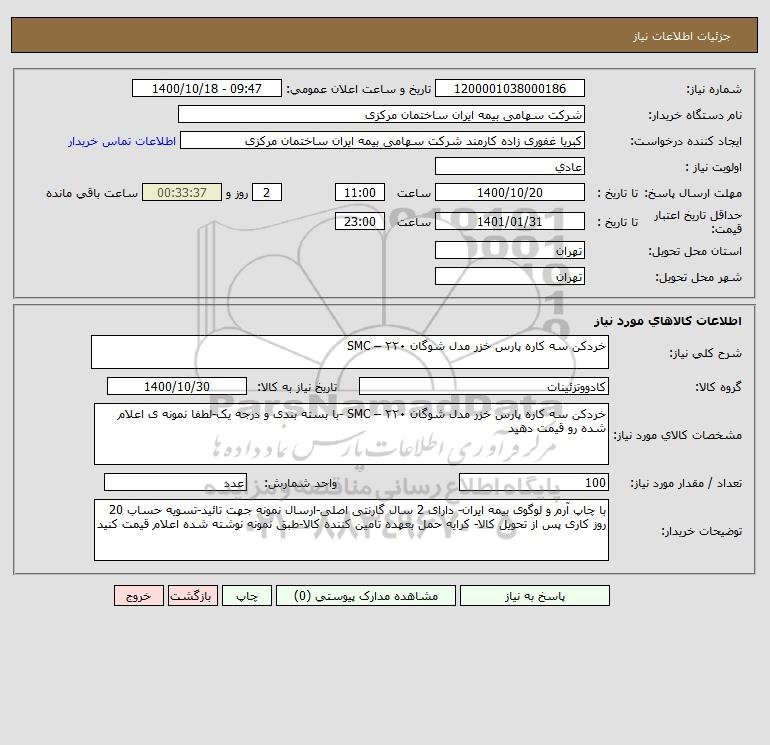Click the delivery province field تهران
Viewport: 770px width, 745px height.
point(510,250)
